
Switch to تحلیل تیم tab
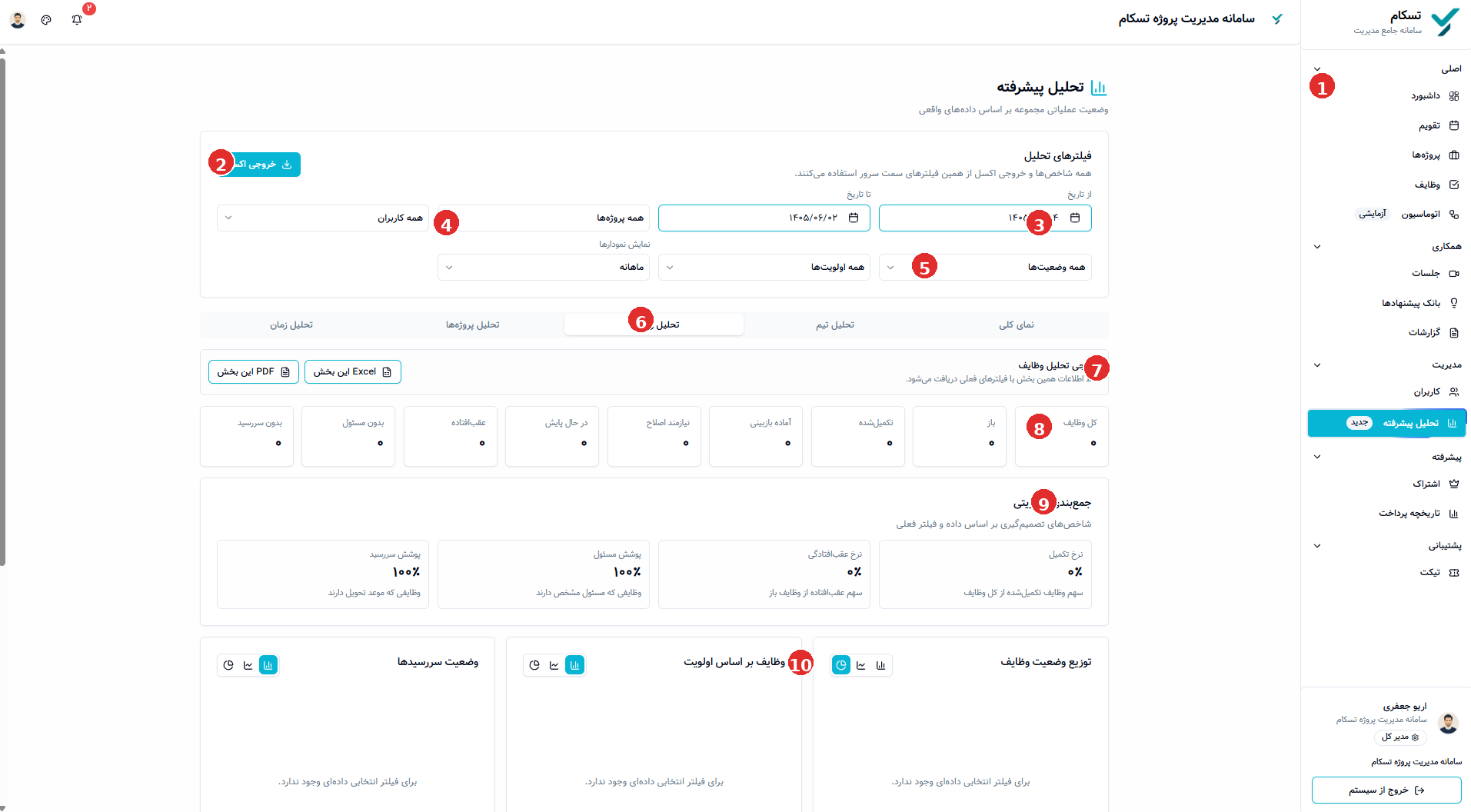[x=835, y=324]
